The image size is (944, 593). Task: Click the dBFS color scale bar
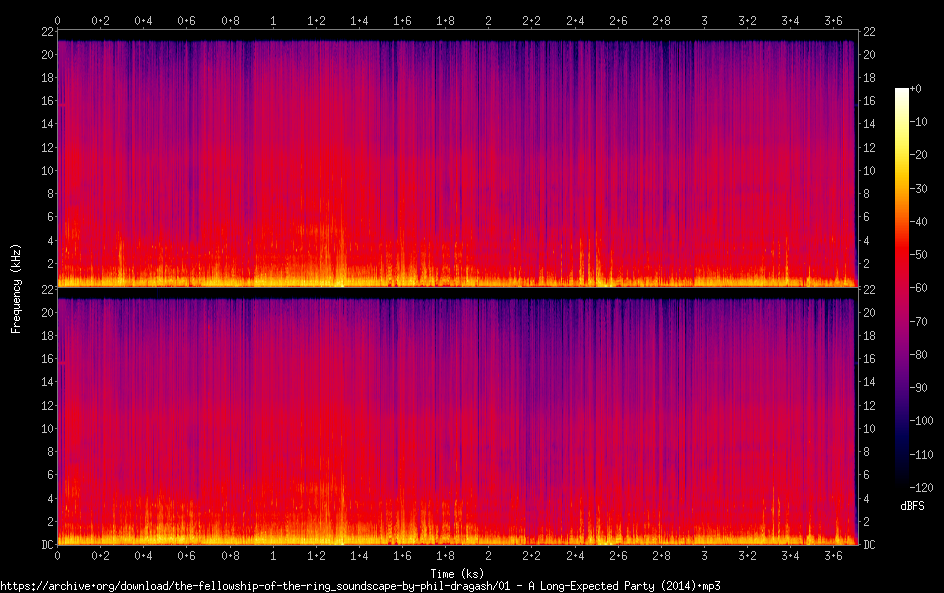902,285
